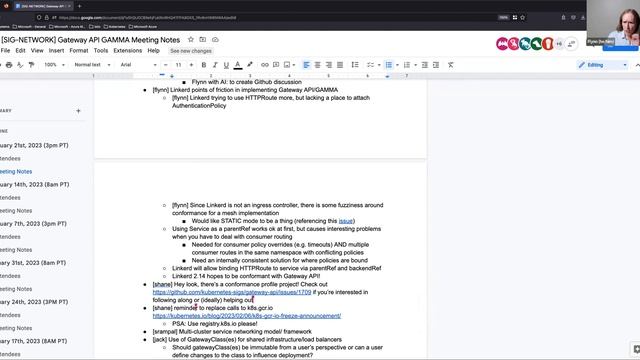The width and height of the screenshot is (640, 360).
Task: Expand bulleted list style options
Action: click(397, 65)
